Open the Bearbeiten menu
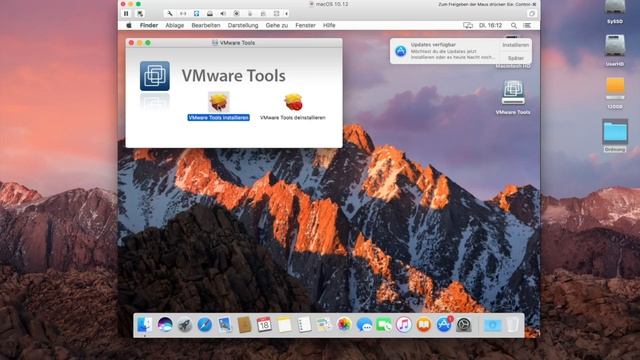640x360 pixels. [x=206, y=25]
